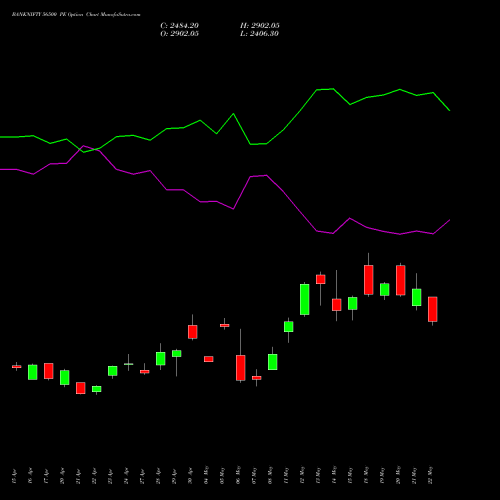Screen dimensions: 500x500
Task: Select the small red candle above 27 Apr
Action: 145,371
